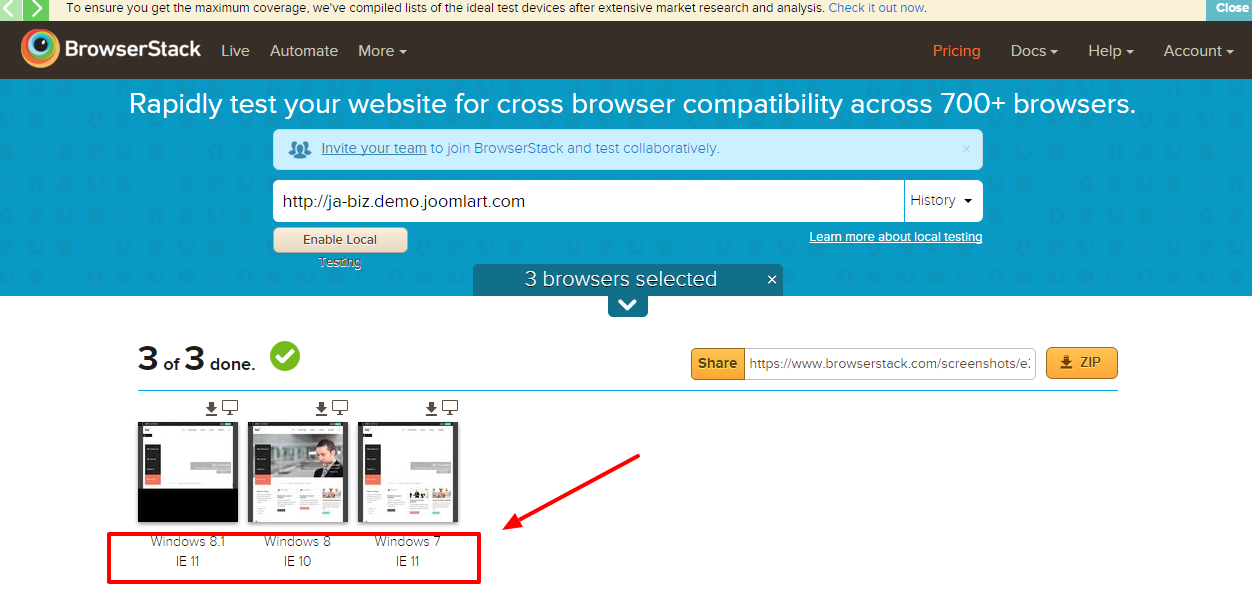Image resolution: width=1252 pixels, height=602 pixels.
Task: Download the Windows 7 IE 11 screenshot
Action: (x=431, y=408)
